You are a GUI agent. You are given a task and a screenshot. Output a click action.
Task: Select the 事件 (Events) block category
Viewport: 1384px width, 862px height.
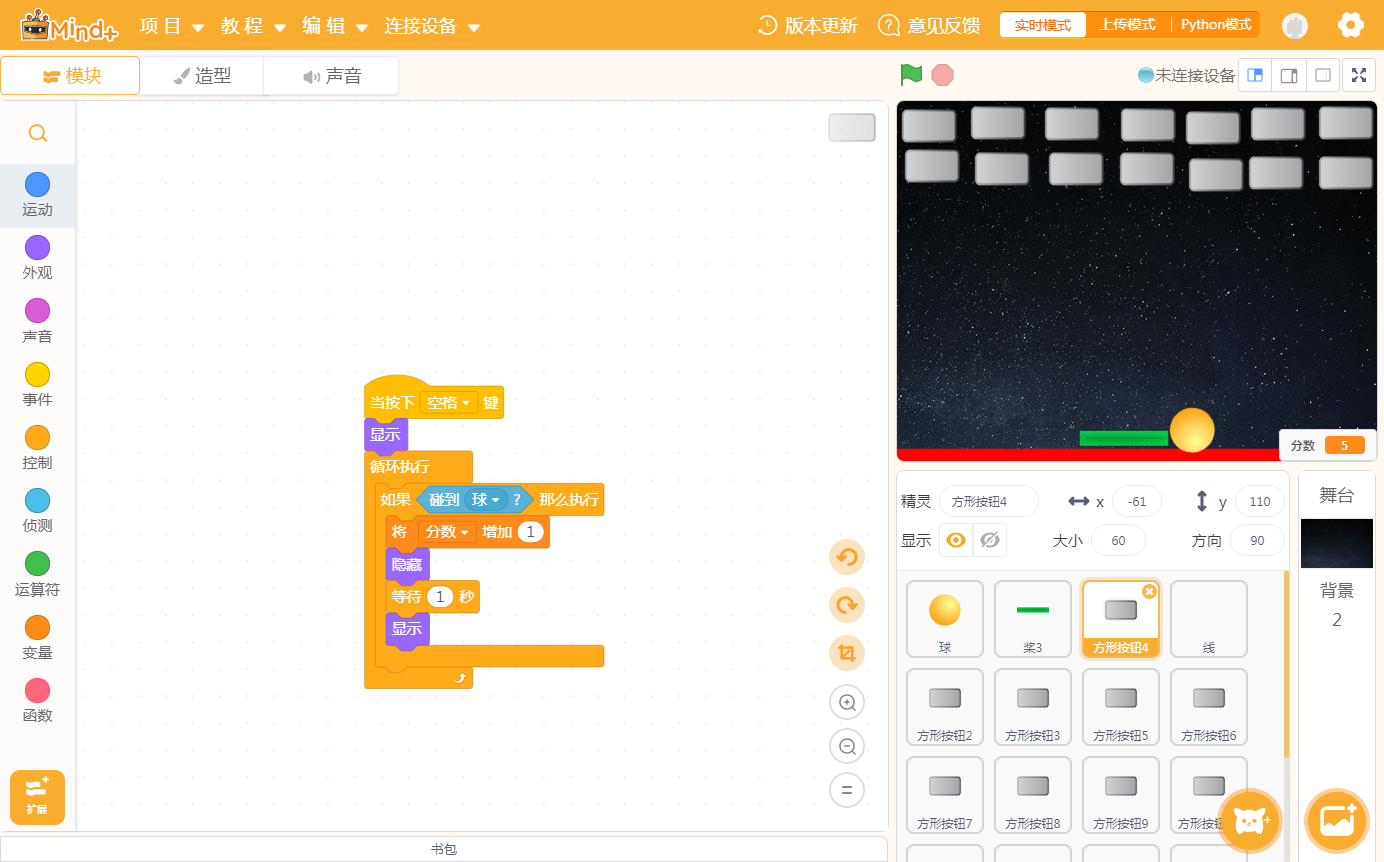coord(38,383)
